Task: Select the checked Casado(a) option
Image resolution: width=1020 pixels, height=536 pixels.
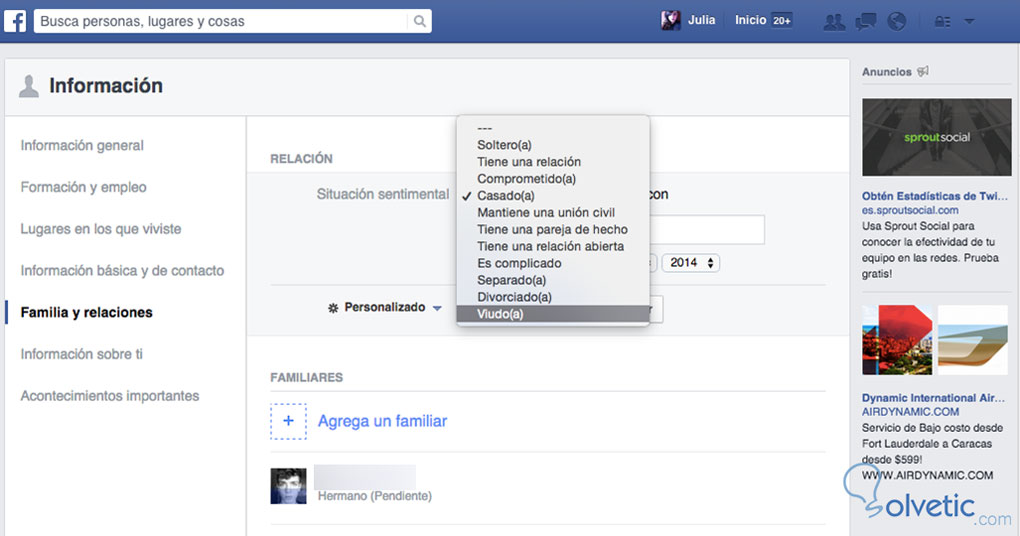Action: pos(553,195)
